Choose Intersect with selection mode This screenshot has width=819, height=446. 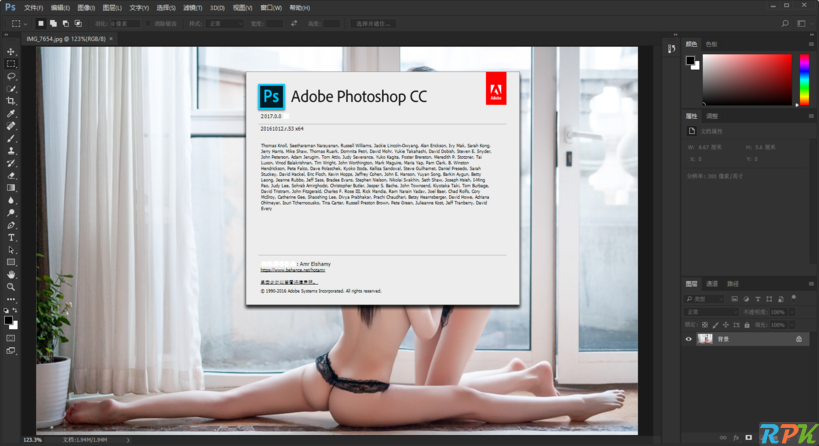pyautogui.click(x=78, y=24)
